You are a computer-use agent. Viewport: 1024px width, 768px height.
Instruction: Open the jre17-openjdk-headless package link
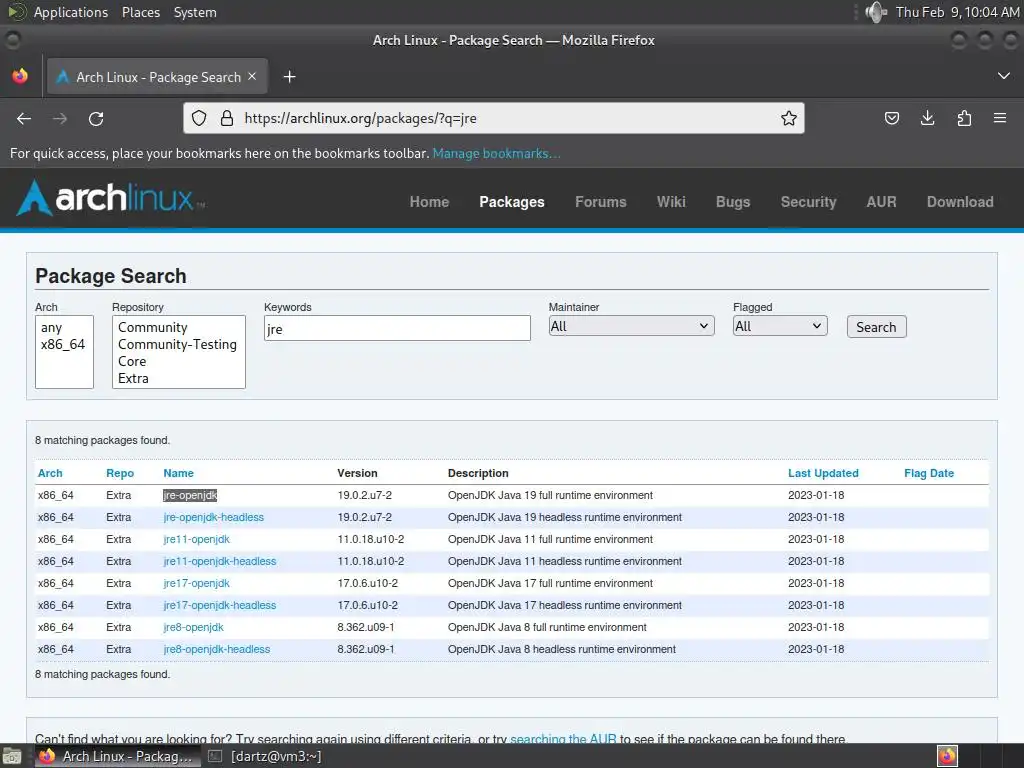point(219,605)
